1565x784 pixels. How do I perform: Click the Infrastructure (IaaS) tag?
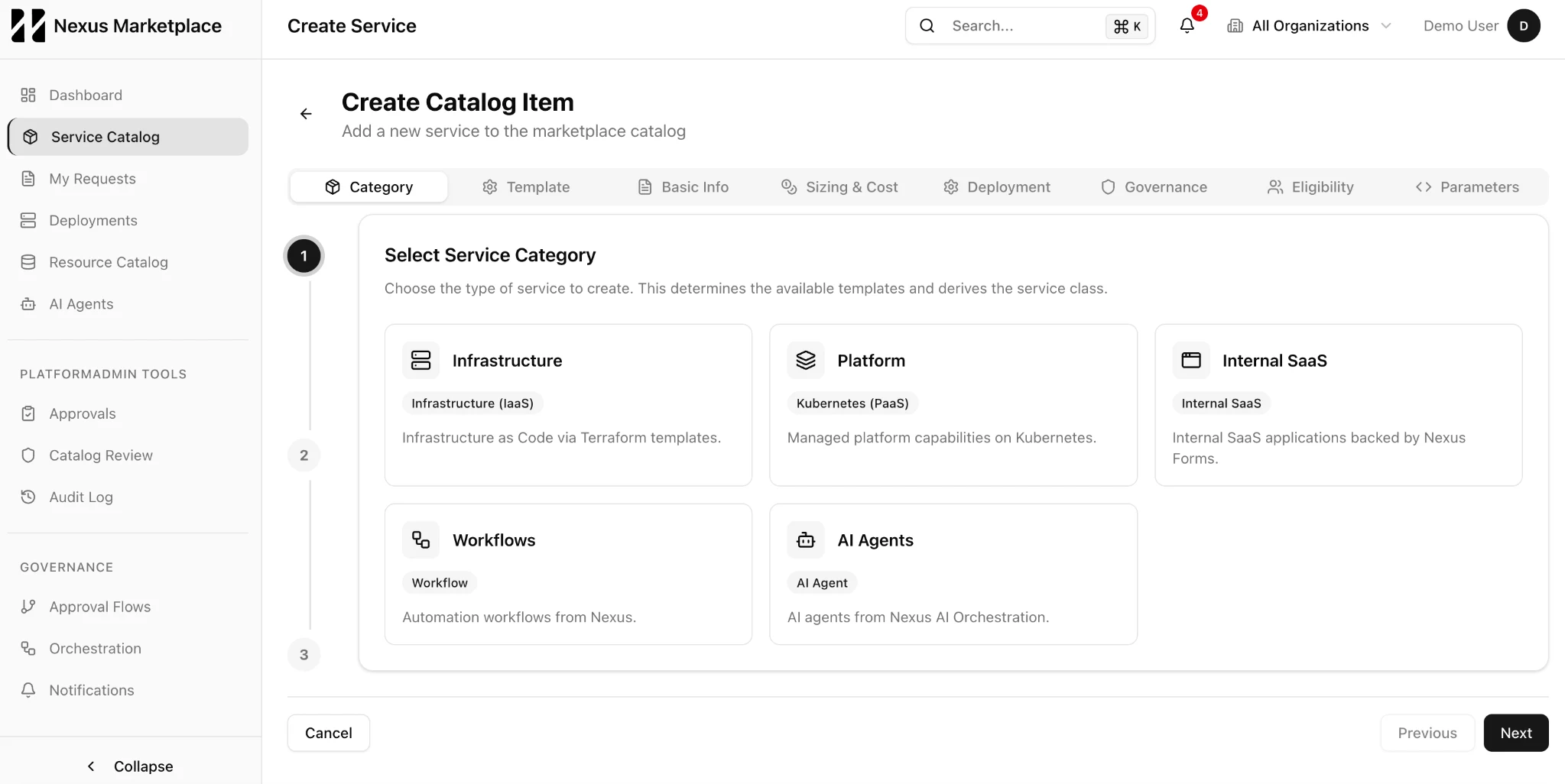(472, 403)
